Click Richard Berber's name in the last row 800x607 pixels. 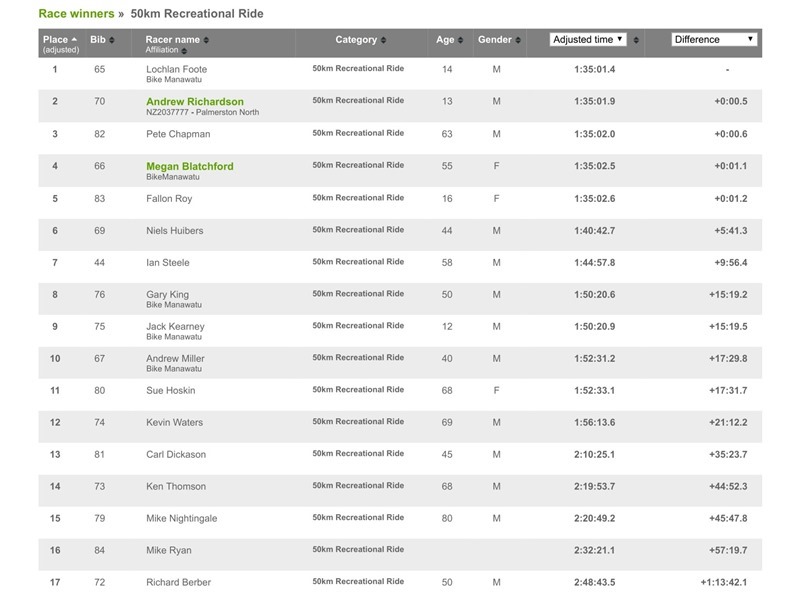pos(178,582)
